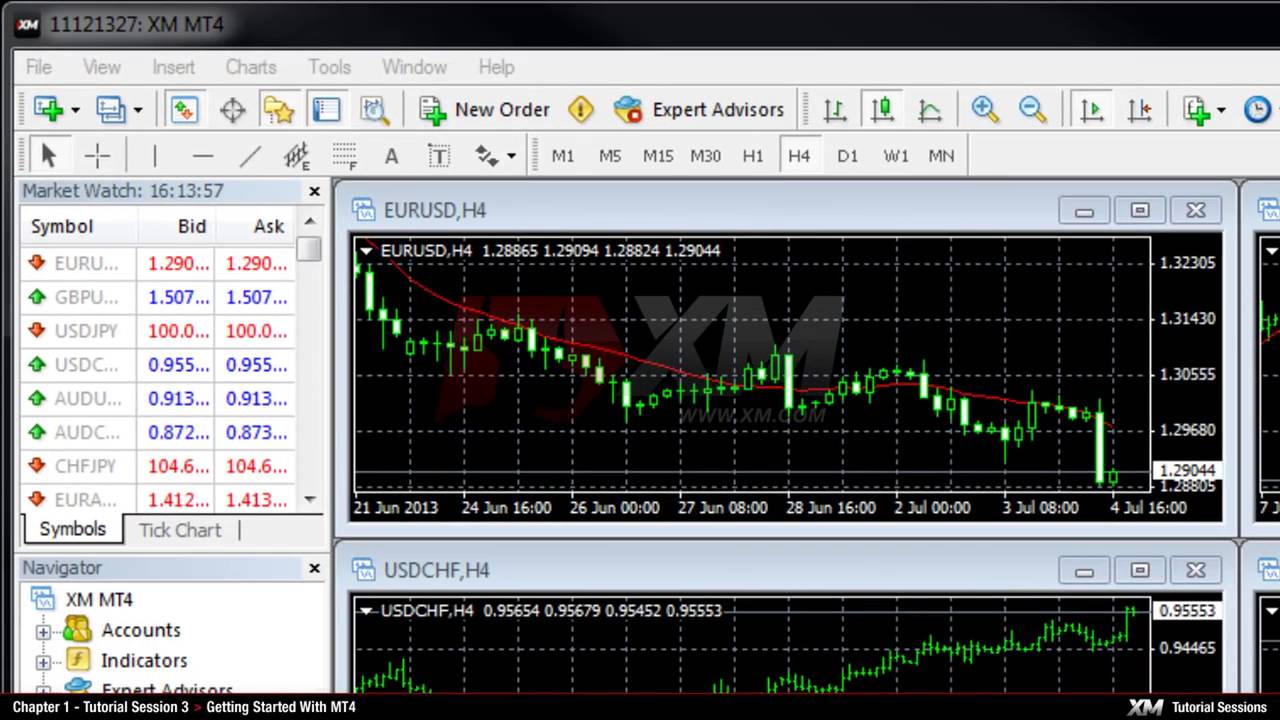This screenshot has height=720, width=1280.
Task: Switch to line chart mode
Action: click(929, 109)
